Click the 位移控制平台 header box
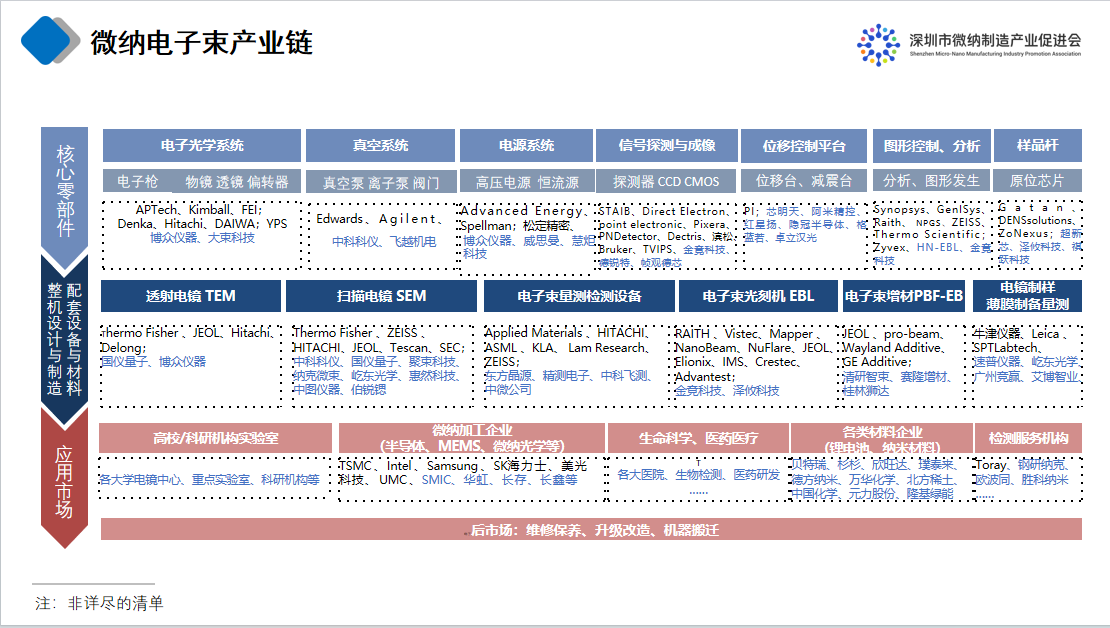Screen dimensions: 1110x628 coord(803,146)
